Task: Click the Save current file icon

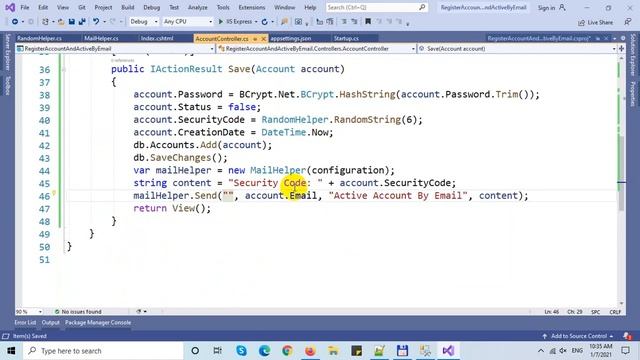Action: 71,22
